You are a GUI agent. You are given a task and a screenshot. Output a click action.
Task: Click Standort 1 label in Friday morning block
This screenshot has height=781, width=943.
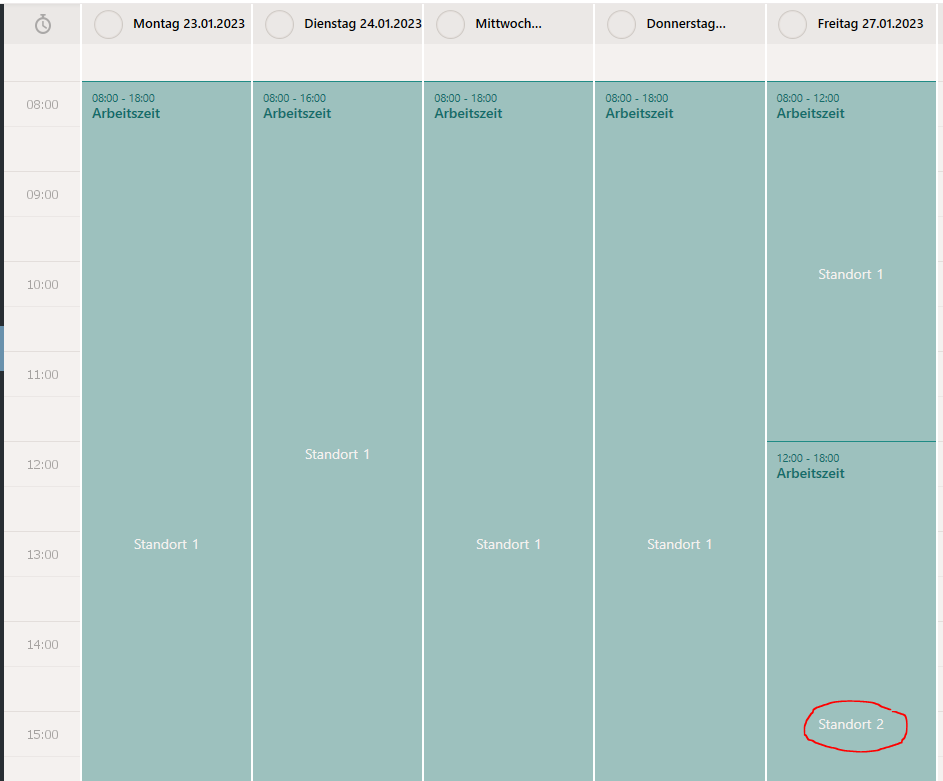click(x=851, y=274)
